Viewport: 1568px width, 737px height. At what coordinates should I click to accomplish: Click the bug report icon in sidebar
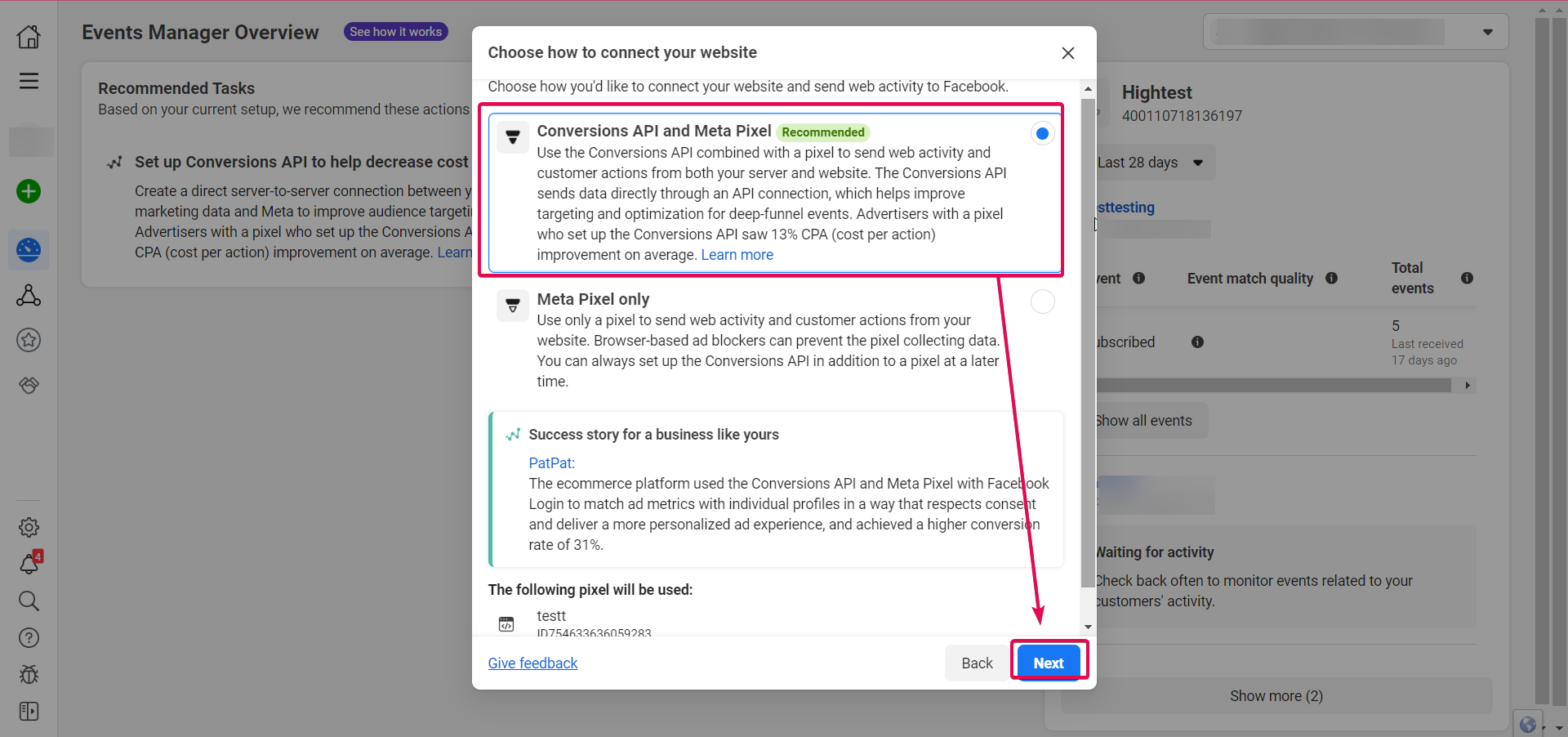coord(29,674)
